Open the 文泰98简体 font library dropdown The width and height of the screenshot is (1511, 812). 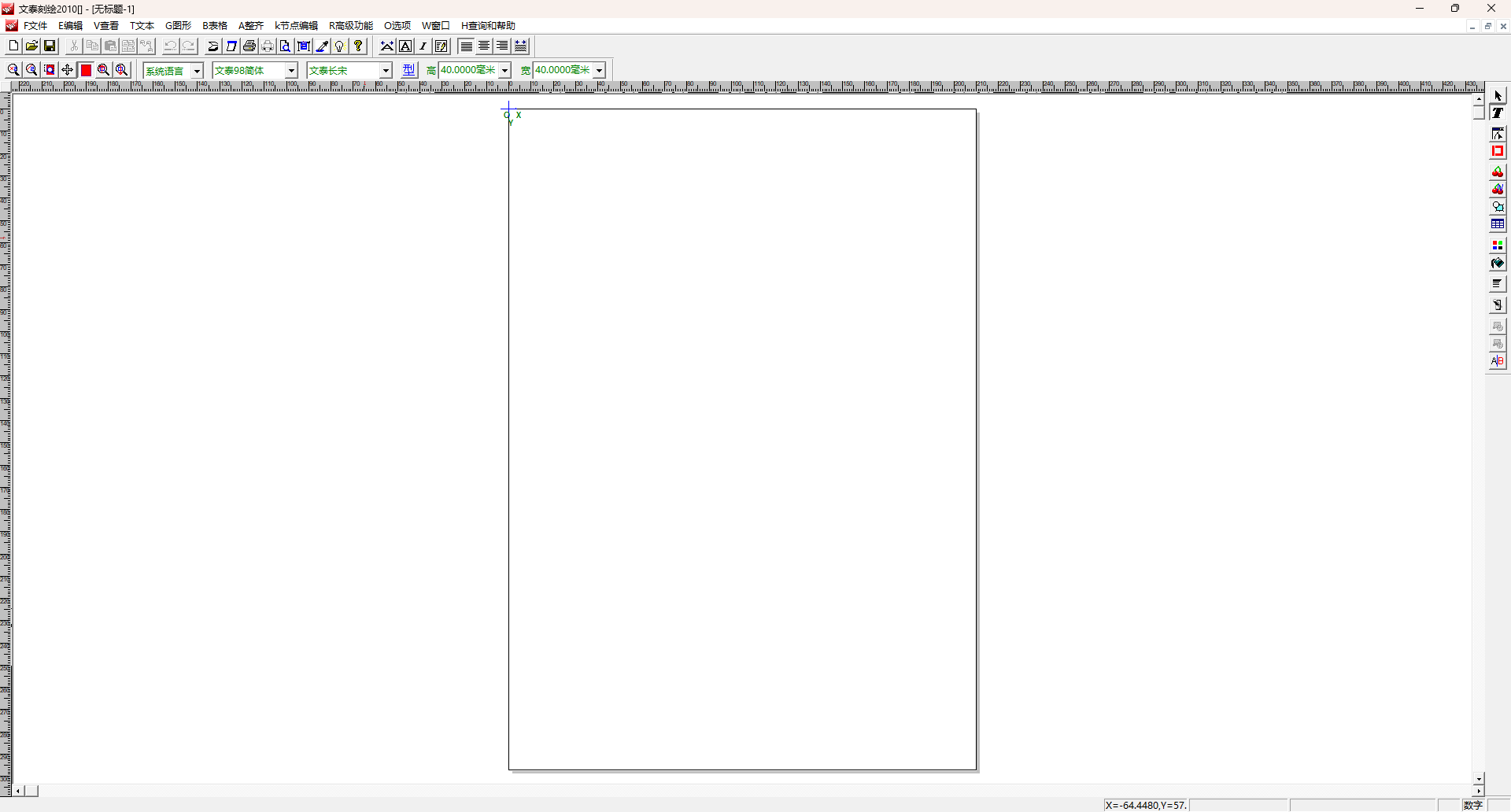[291, 71]
